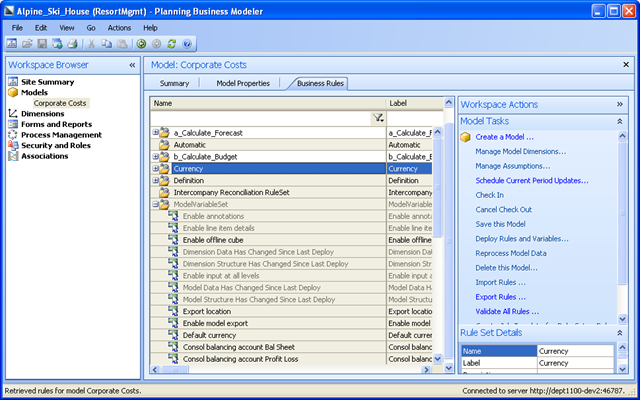
Task: Collapse the ModelVariableSet node
Action: click(156, 204)
